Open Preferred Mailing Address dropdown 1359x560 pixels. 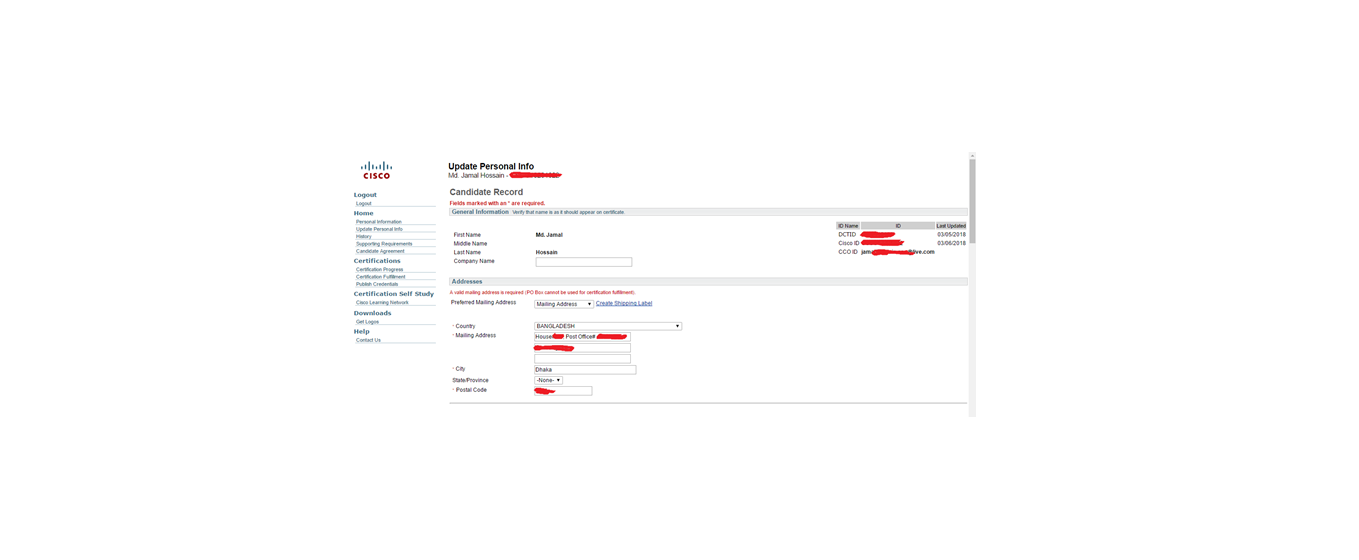(564, 304)
